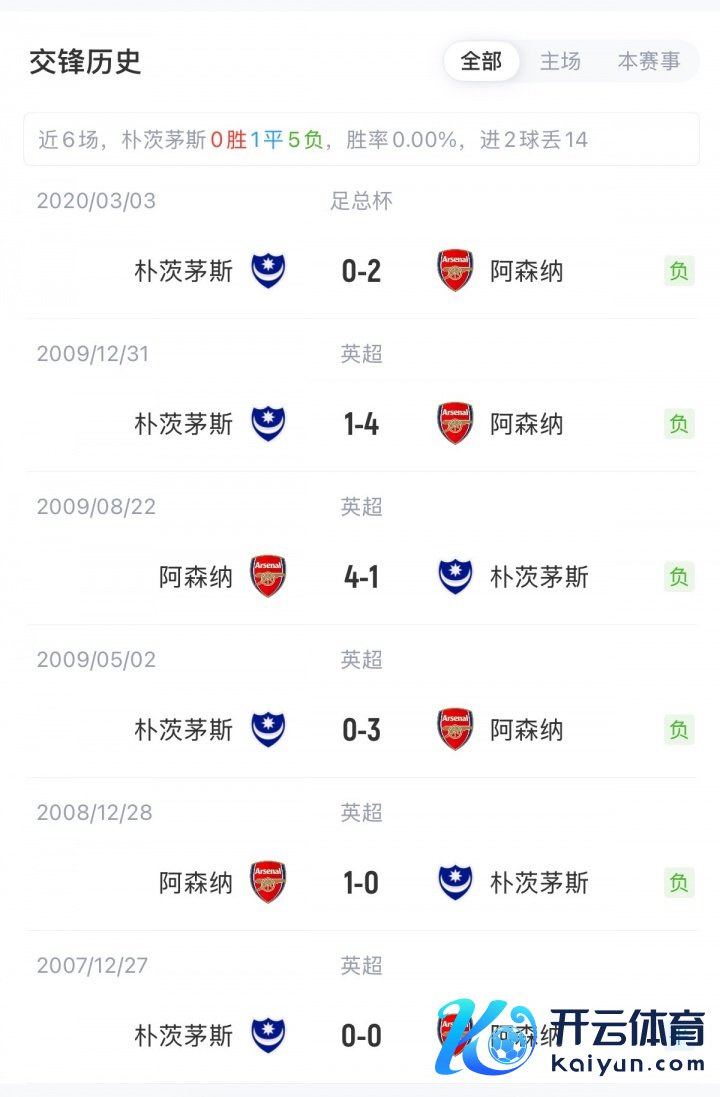Click Arsenal crest in 2009/08/22 match
Screen dimensions: 720x1097
click(x=268, y=577)
